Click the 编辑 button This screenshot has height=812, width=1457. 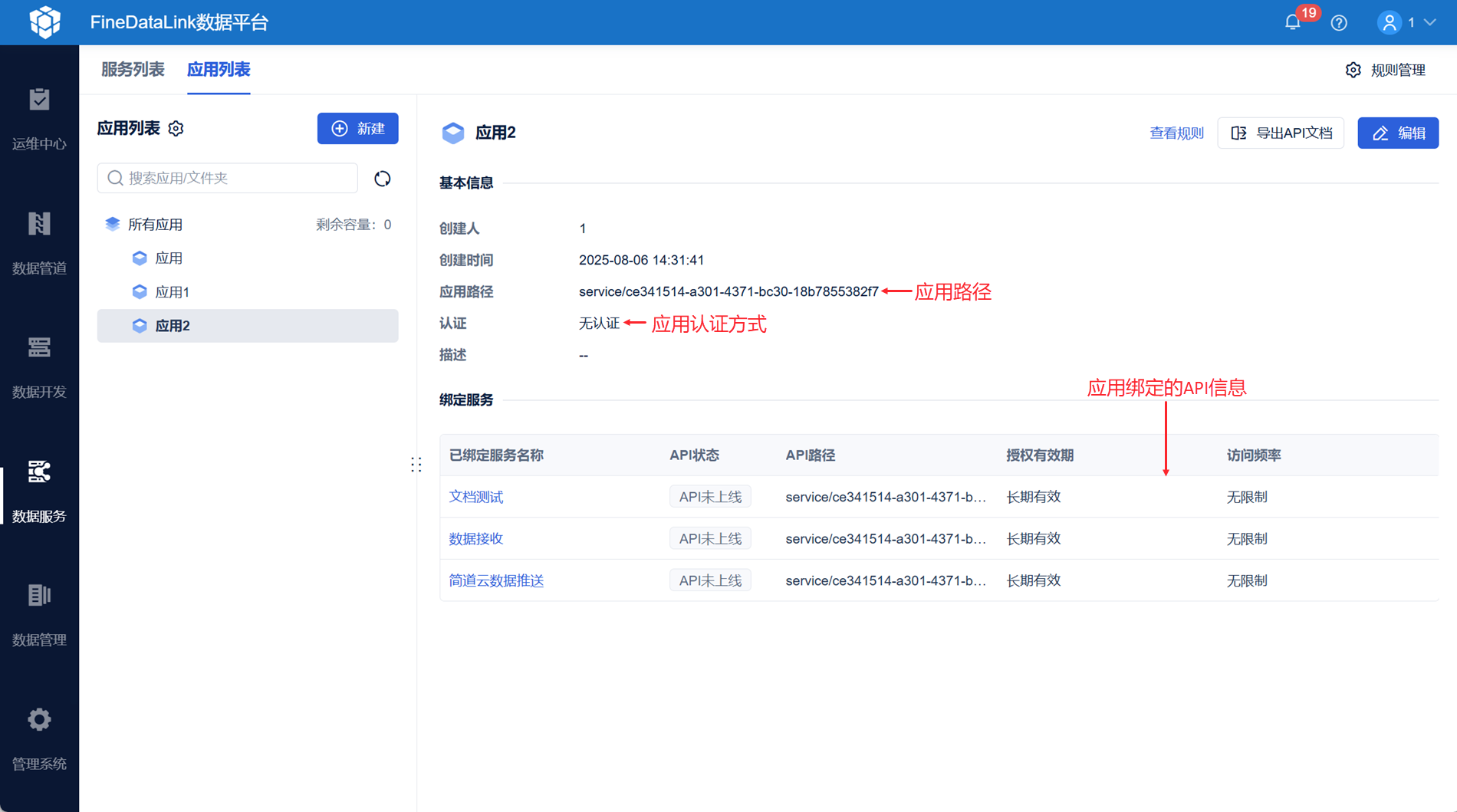[x=1398, y=133]
